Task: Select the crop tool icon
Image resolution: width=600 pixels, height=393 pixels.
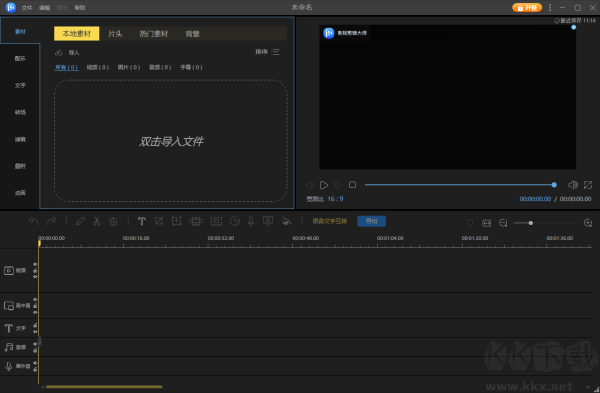Action: pos(159,221)
